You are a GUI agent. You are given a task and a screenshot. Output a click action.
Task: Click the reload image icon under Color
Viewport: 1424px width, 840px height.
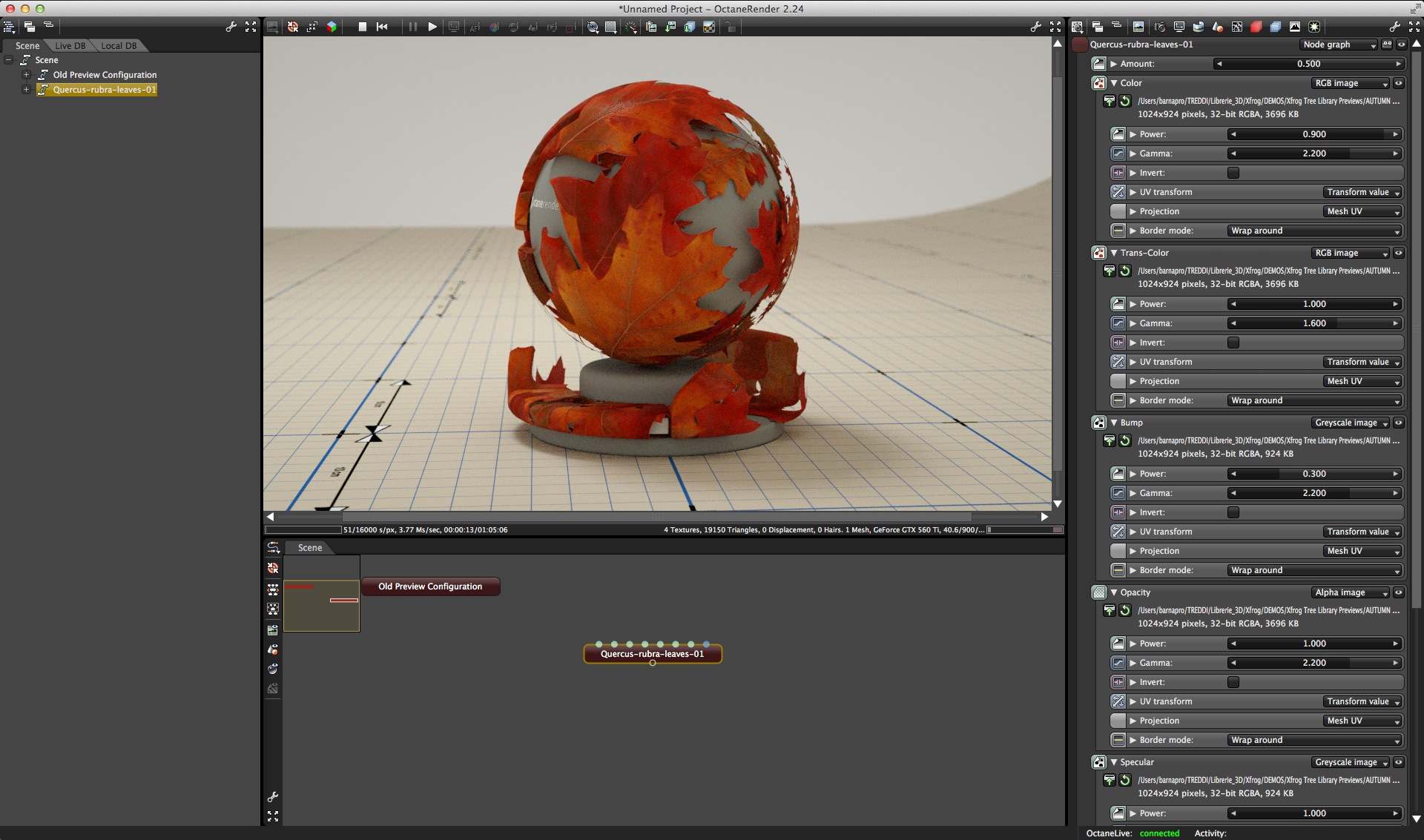pos(1125,102)
